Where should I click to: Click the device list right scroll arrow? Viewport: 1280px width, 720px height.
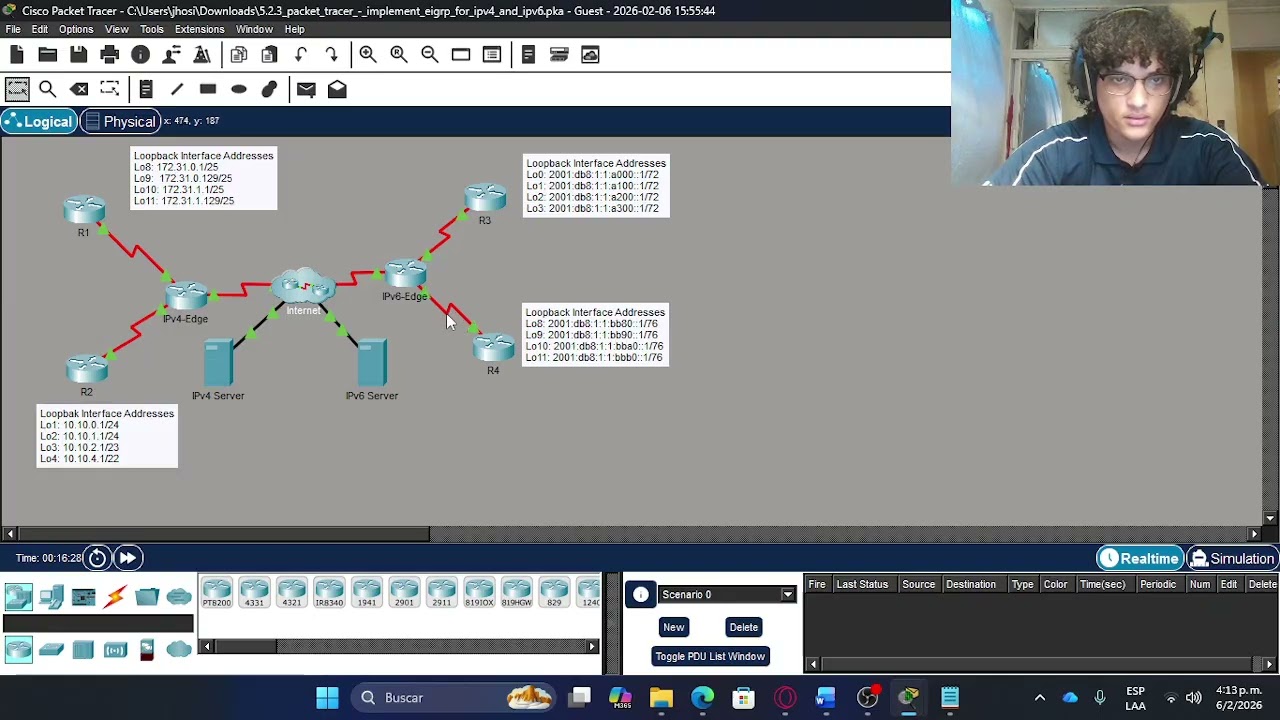point(592,647)
